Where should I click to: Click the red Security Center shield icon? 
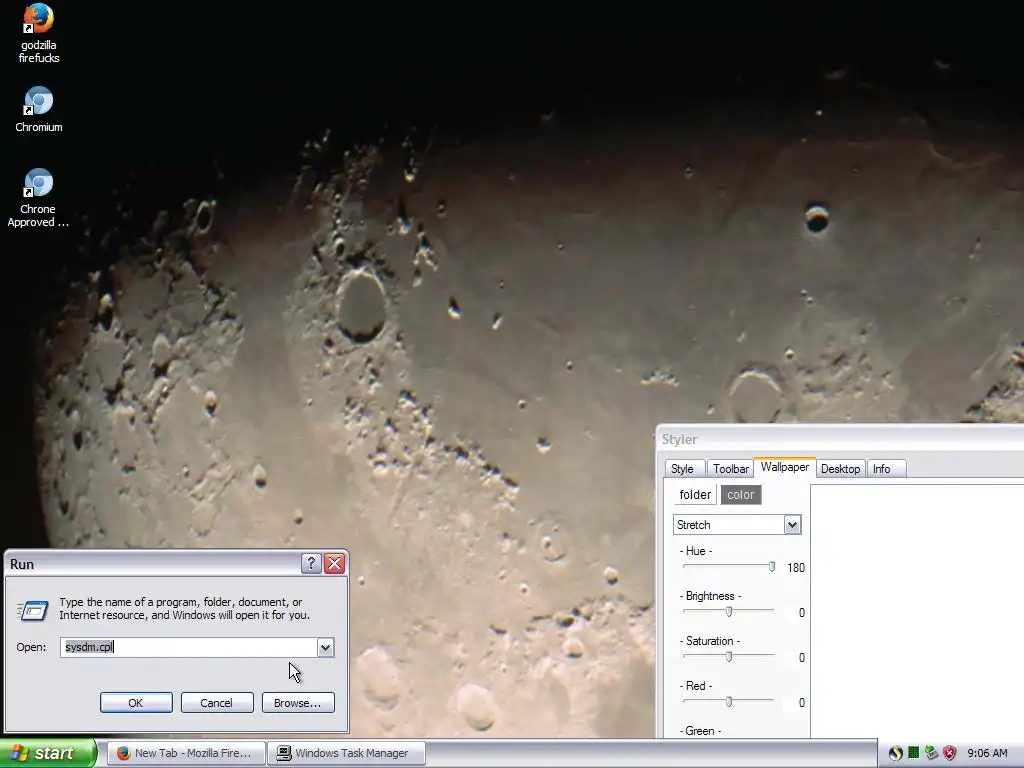pos(950,753)
